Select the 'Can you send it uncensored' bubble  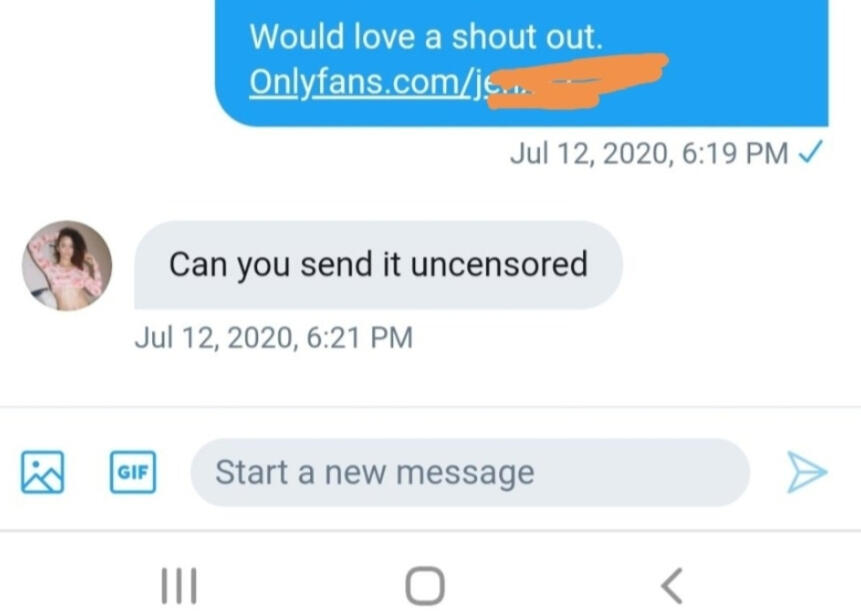(x=378, y=265)
